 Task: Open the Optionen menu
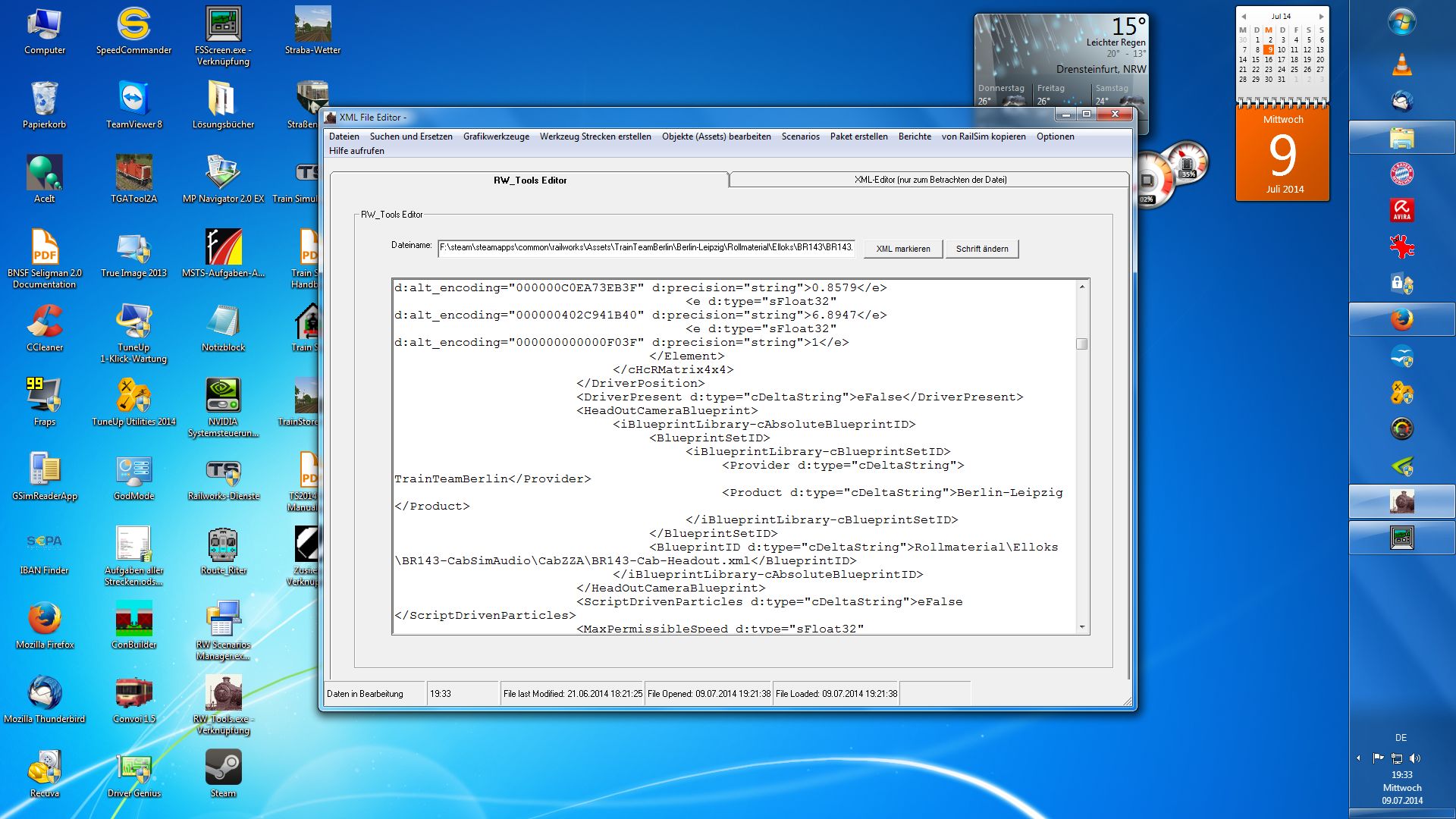[x=1055, y=136]
